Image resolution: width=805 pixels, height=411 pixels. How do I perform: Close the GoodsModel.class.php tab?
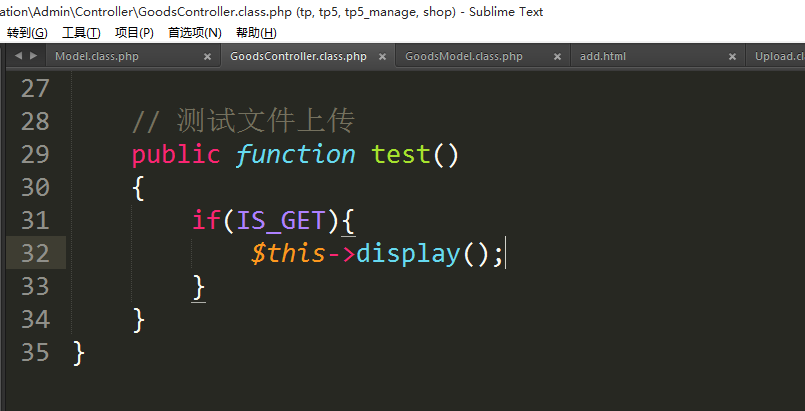pyautogui.click(x=557, y=57)
